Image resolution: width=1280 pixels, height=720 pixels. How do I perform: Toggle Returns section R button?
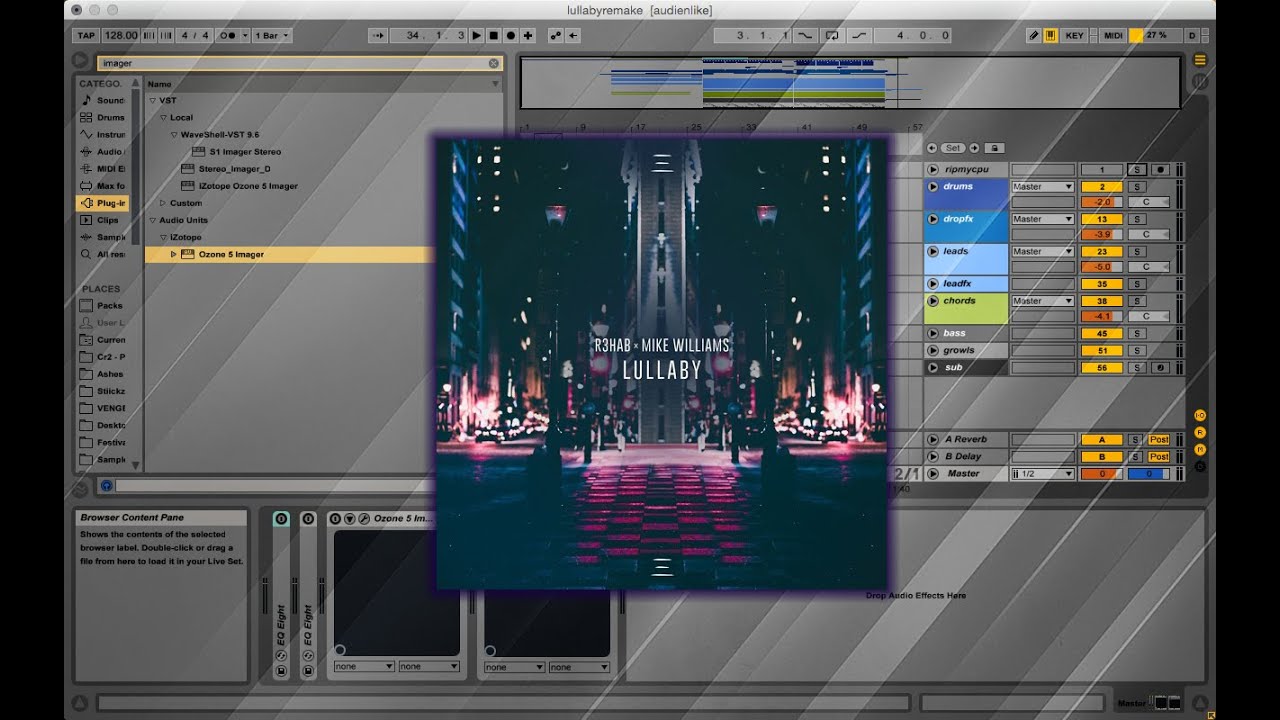point(1200,432)
